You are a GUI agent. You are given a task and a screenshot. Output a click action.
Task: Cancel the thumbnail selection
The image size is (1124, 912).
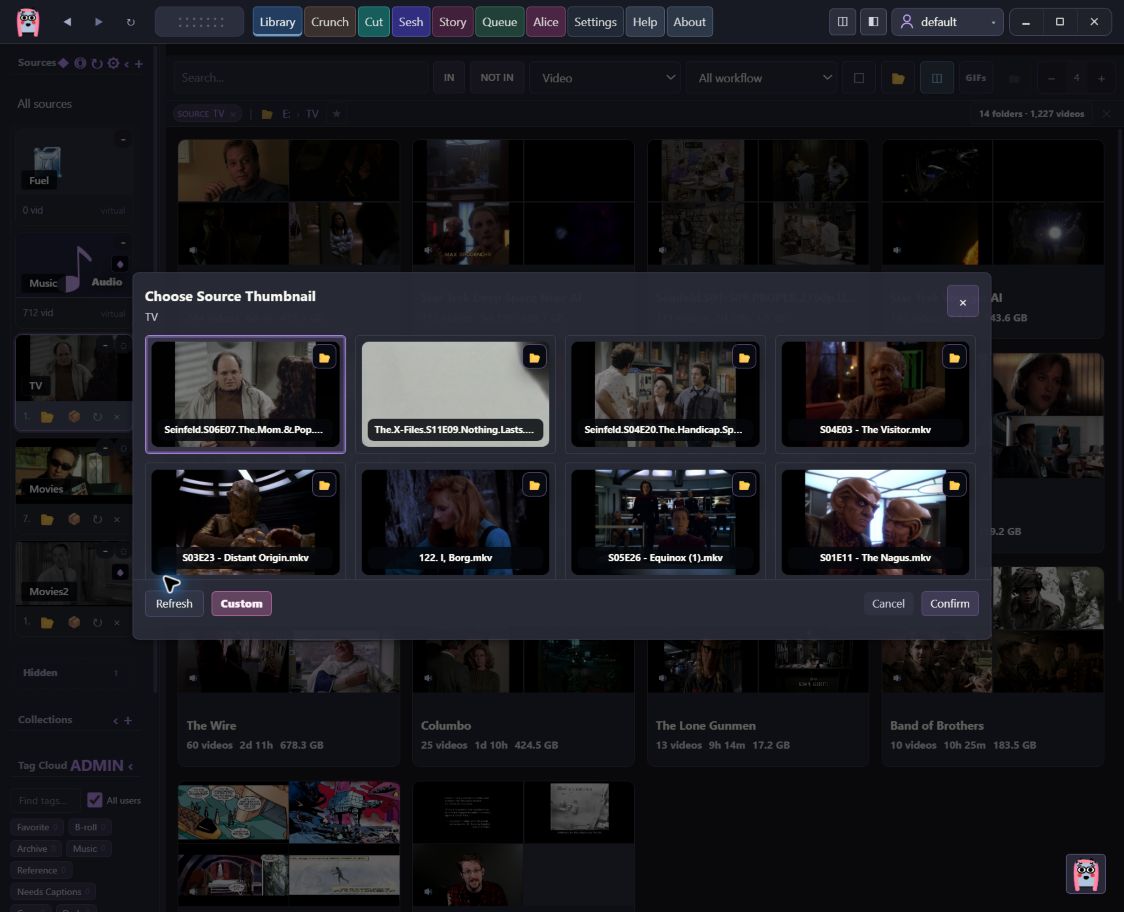(x=888, y=604)
